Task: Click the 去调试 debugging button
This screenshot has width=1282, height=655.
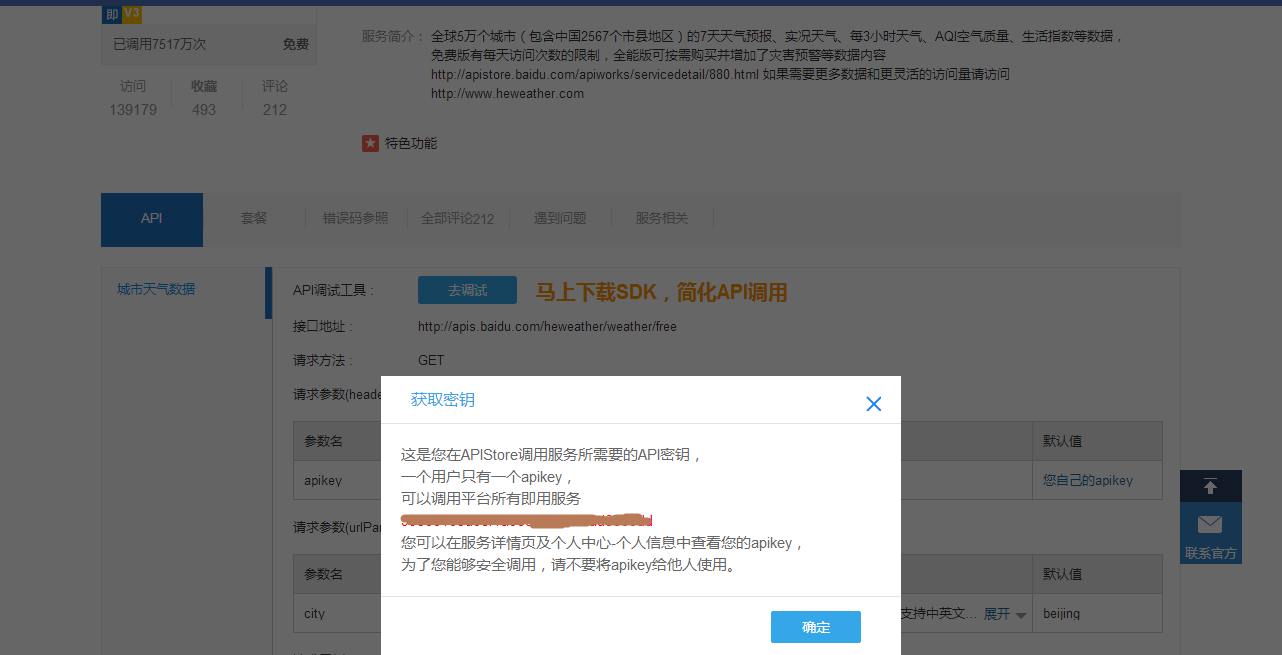Action: click(466, 290)
